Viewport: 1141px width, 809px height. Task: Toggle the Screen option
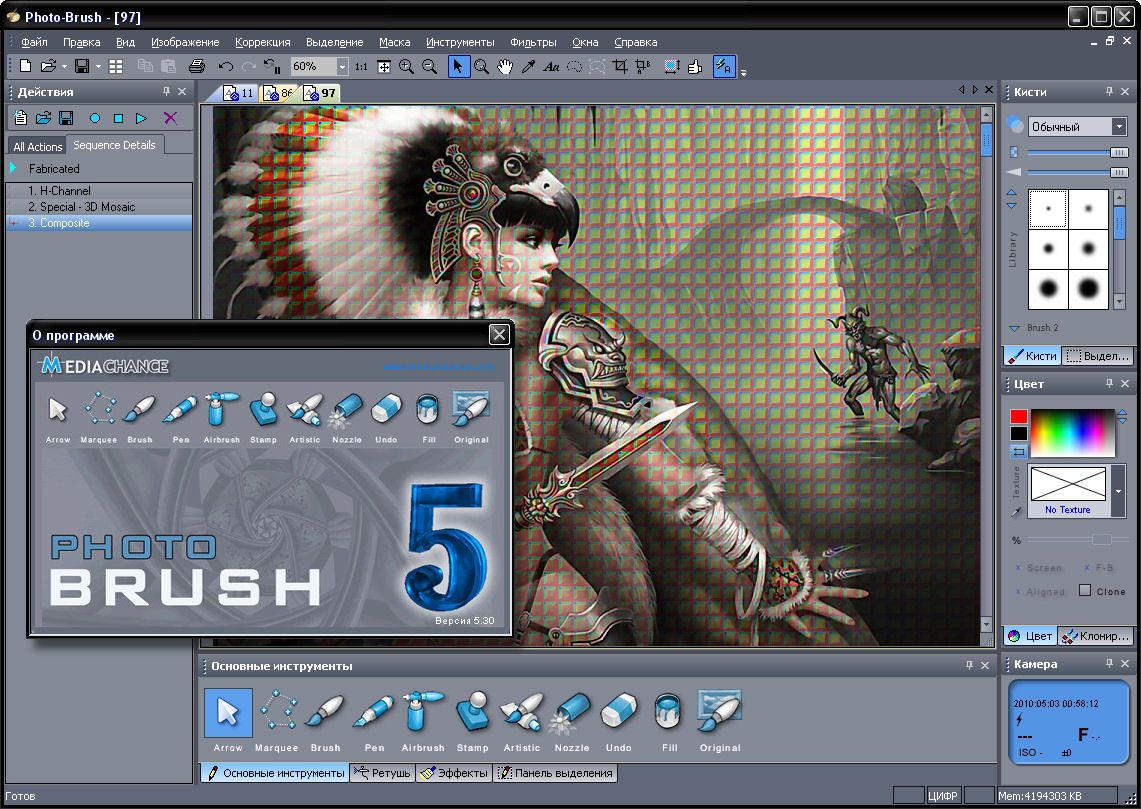pyautogui.click(x=1038, y=568)
